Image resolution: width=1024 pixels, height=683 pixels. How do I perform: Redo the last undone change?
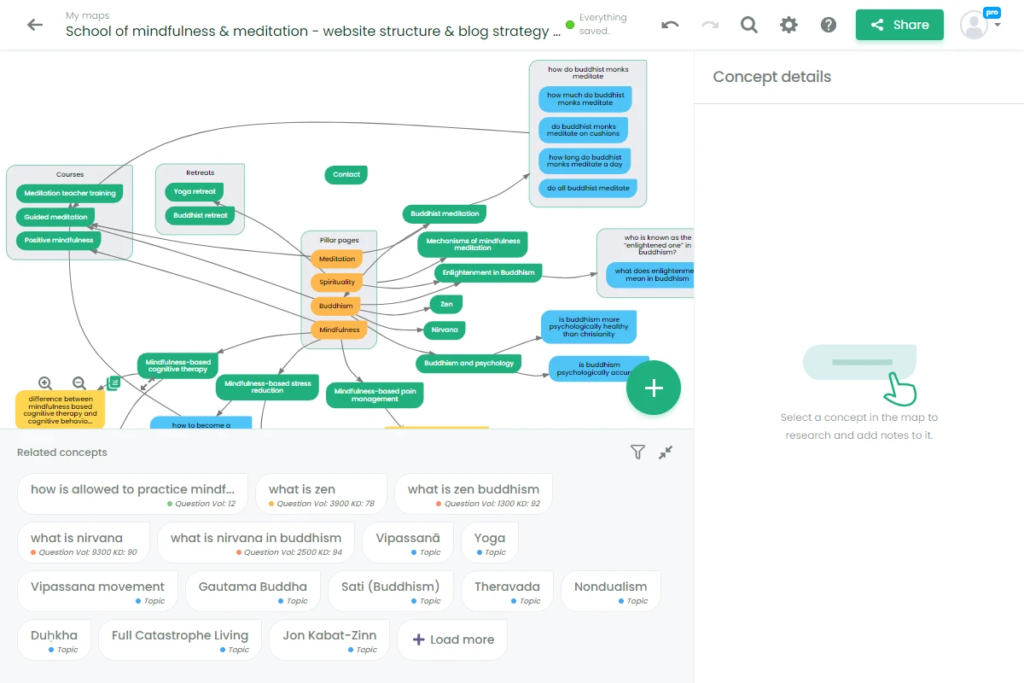[709, 24]
